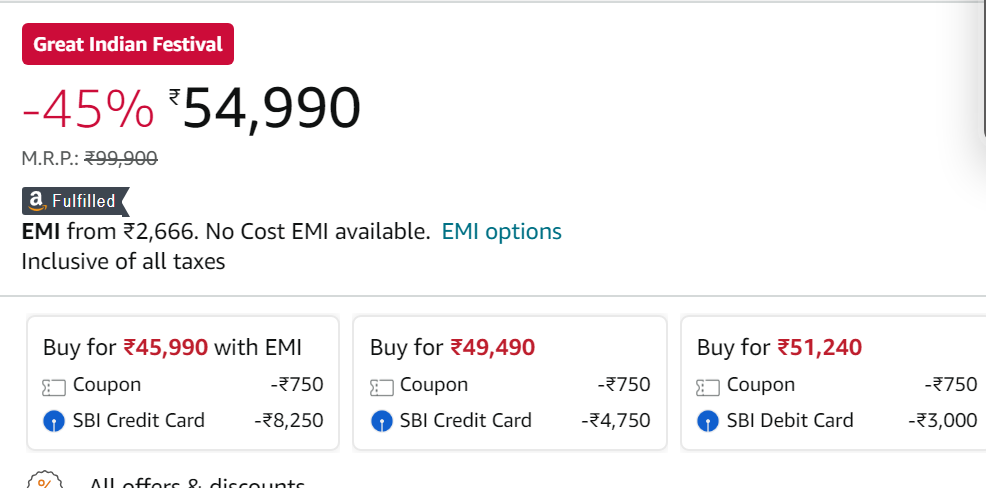Image resolution: width=986 pixels, height=488 pixels.
Task: Expand All offers & discounts section
Action: (x=196, y=483)
